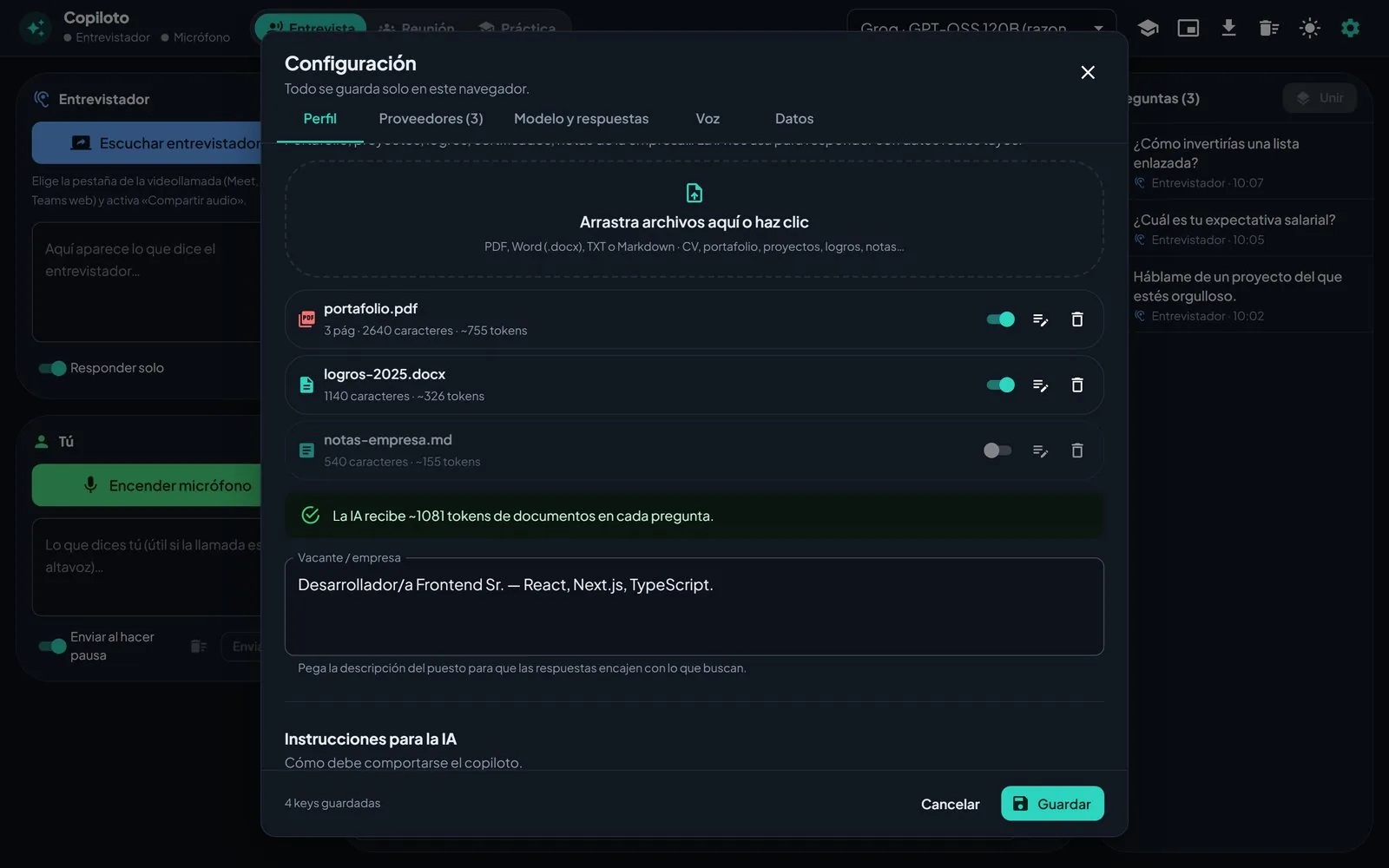The width and height of the screenshot is (1389, 868).
Task: Click the Copiloto logo icon
Action: [36, 28]
